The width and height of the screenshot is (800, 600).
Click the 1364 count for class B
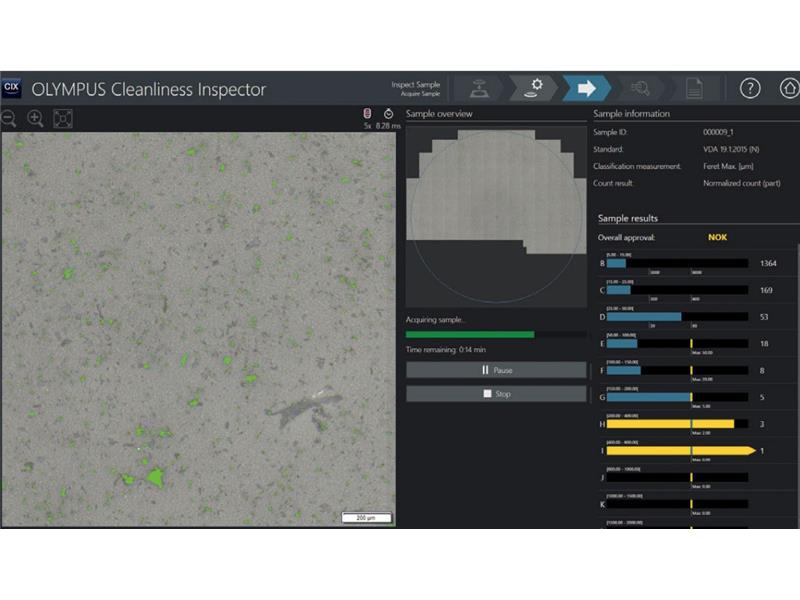[x=768, y=263]
